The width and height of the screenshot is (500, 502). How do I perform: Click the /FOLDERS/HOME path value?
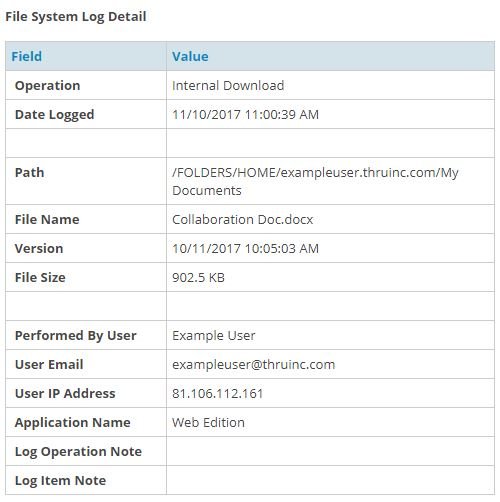click(315, 181)
